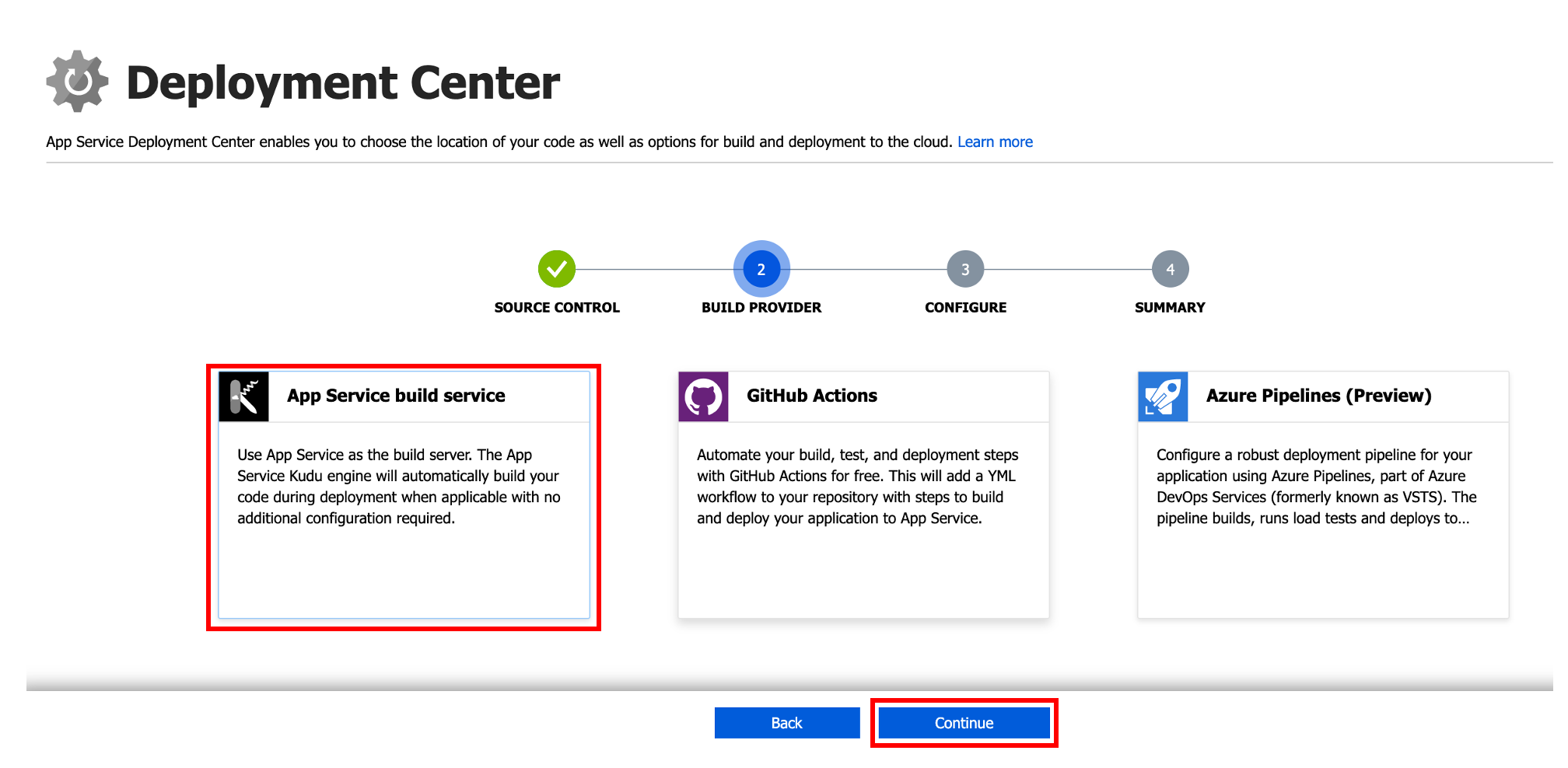Select step 2 circle in wizard
This screenshot has width=1568, height=768.
(x=761, y=269)
